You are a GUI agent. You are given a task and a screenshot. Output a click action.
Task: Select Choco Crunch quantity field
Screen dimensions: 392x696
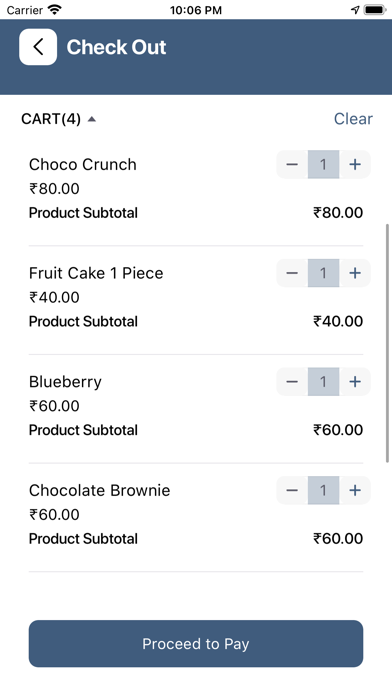point(323,165)
